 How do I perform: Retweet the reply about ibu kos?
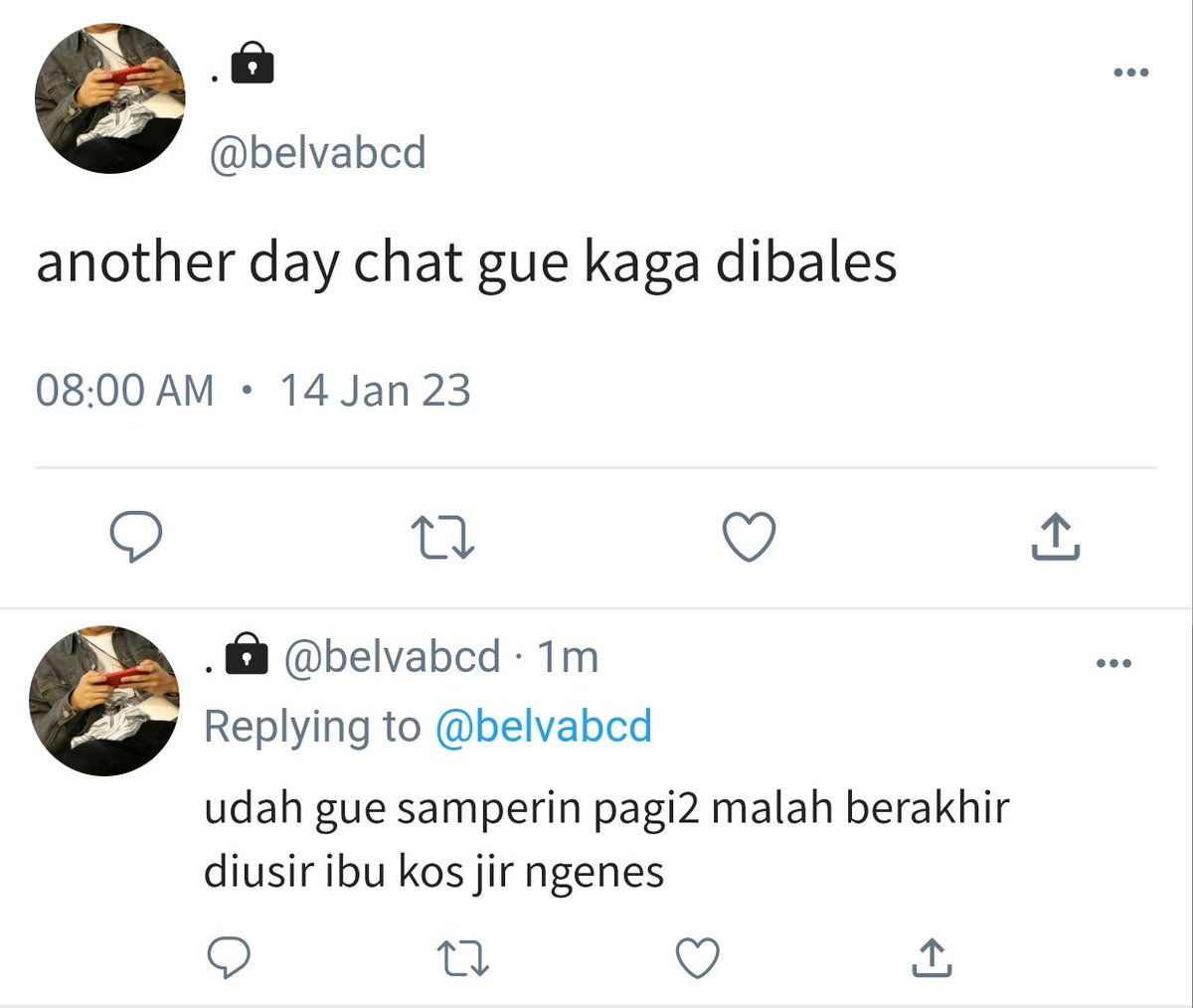(x=463, y=957)
